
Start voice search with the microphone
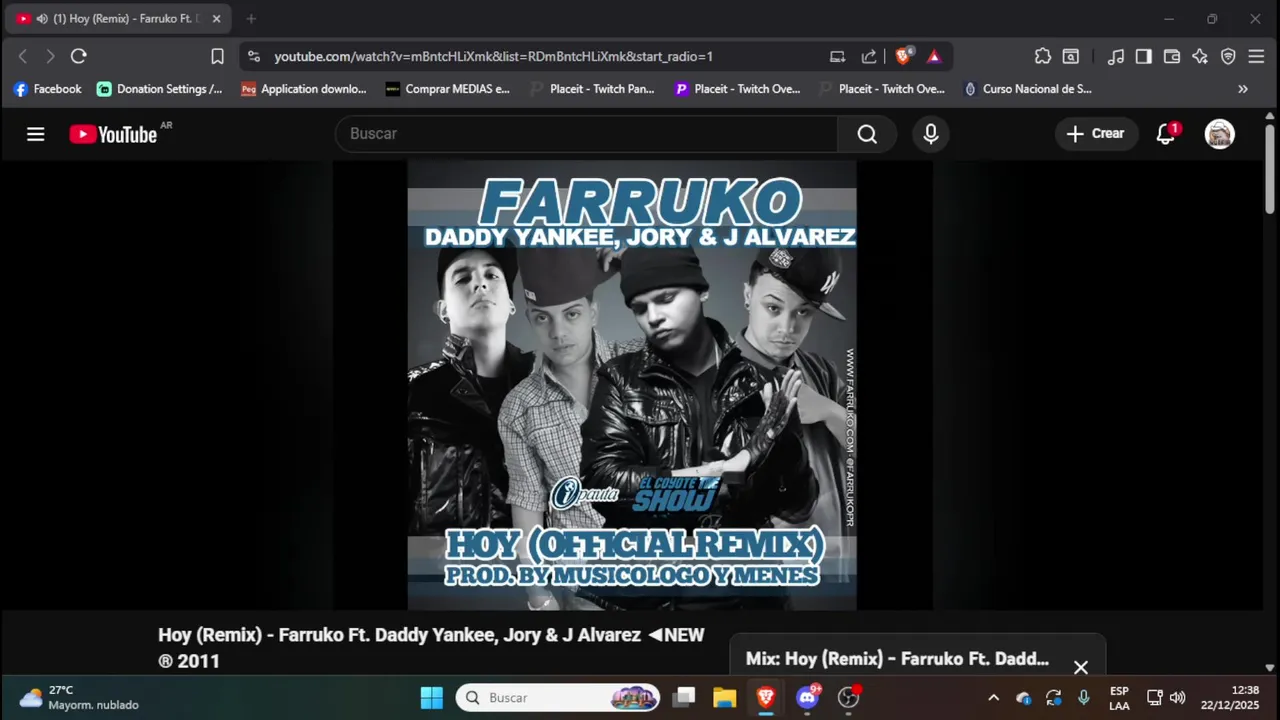(x=931, y=134)
